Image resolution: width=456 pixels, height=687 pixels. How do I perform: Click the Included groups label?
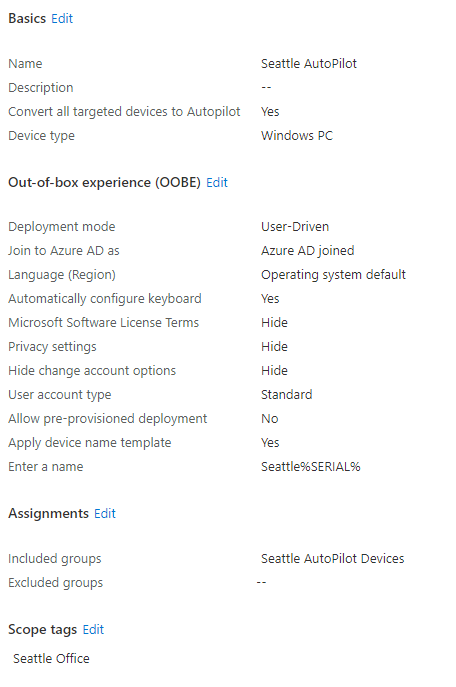[x=54, y=559]
